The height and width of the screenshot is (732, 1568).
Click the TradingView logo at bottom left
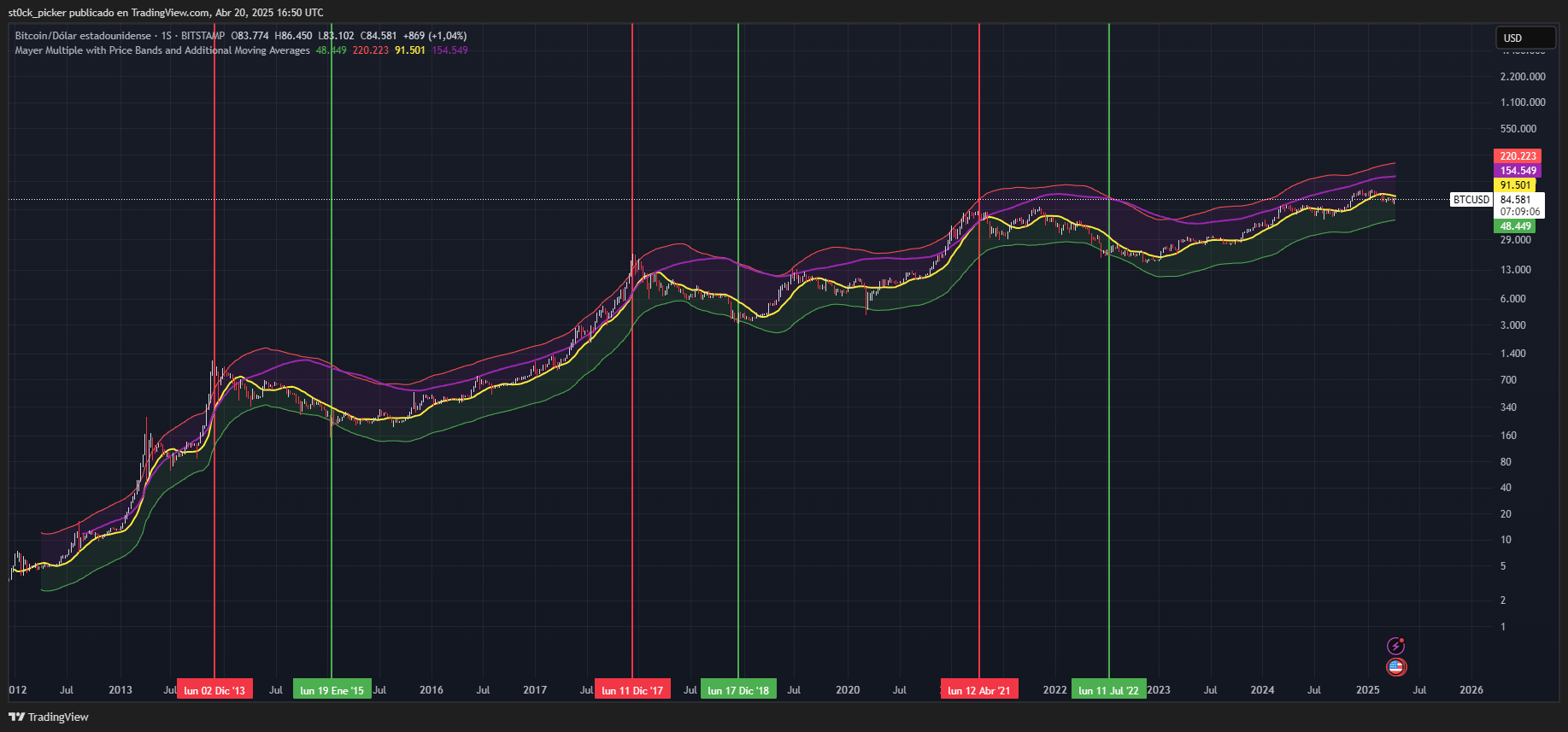[x=49, y=717]
